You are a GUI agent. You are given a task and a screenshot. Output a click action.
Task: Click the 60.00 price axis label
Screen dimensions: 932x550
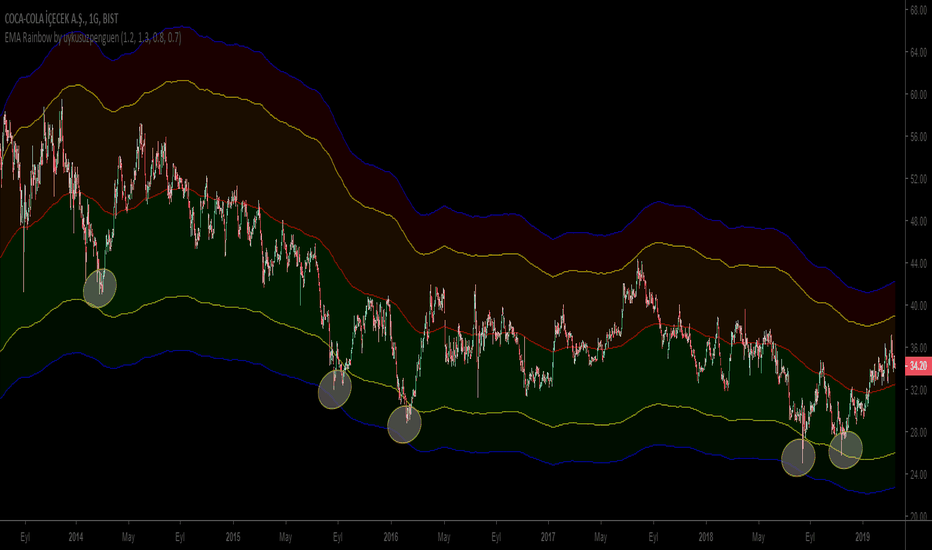pos(918,95)
